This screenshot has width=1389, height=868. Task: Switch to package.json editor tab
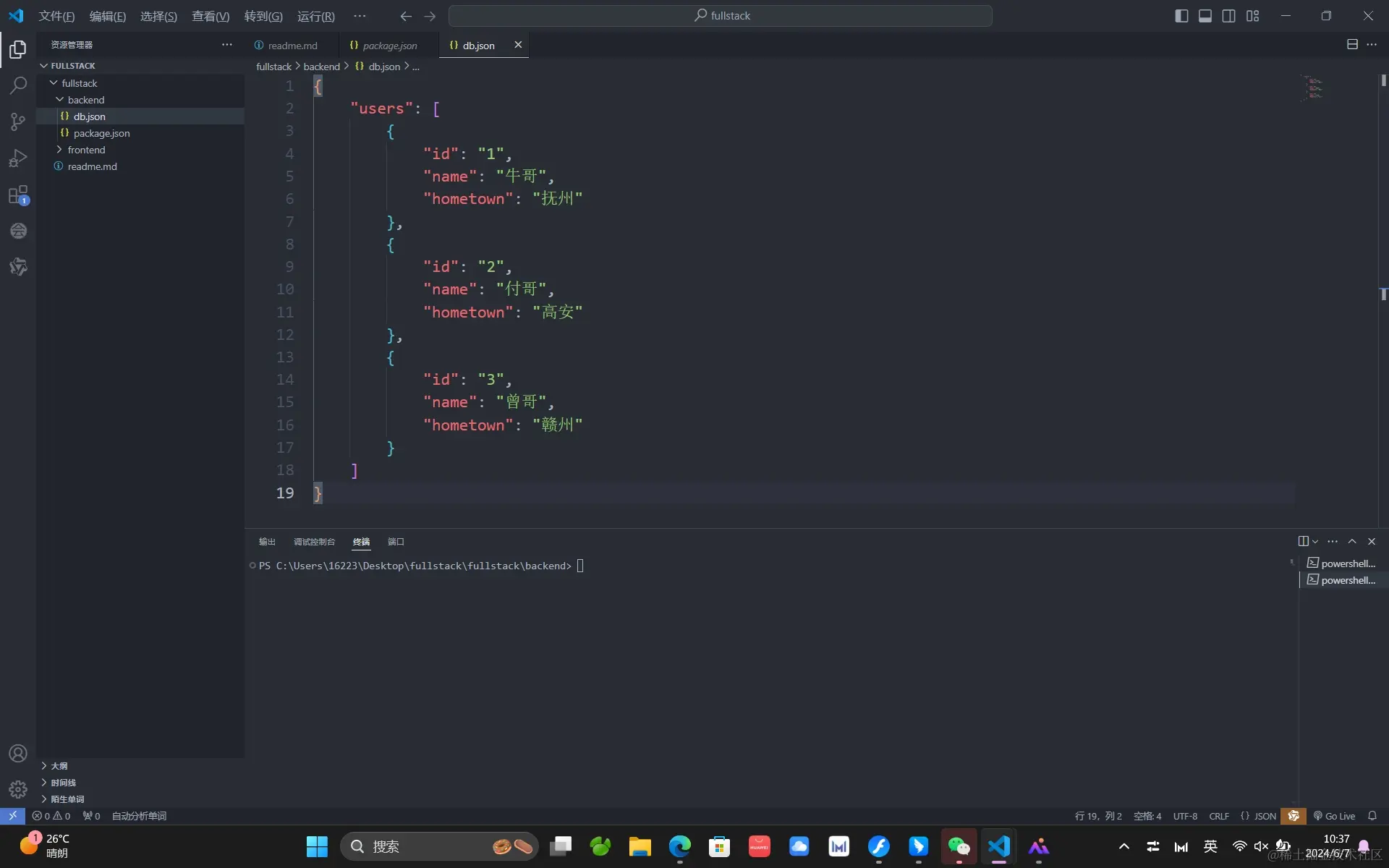click(x=389, y=45)
